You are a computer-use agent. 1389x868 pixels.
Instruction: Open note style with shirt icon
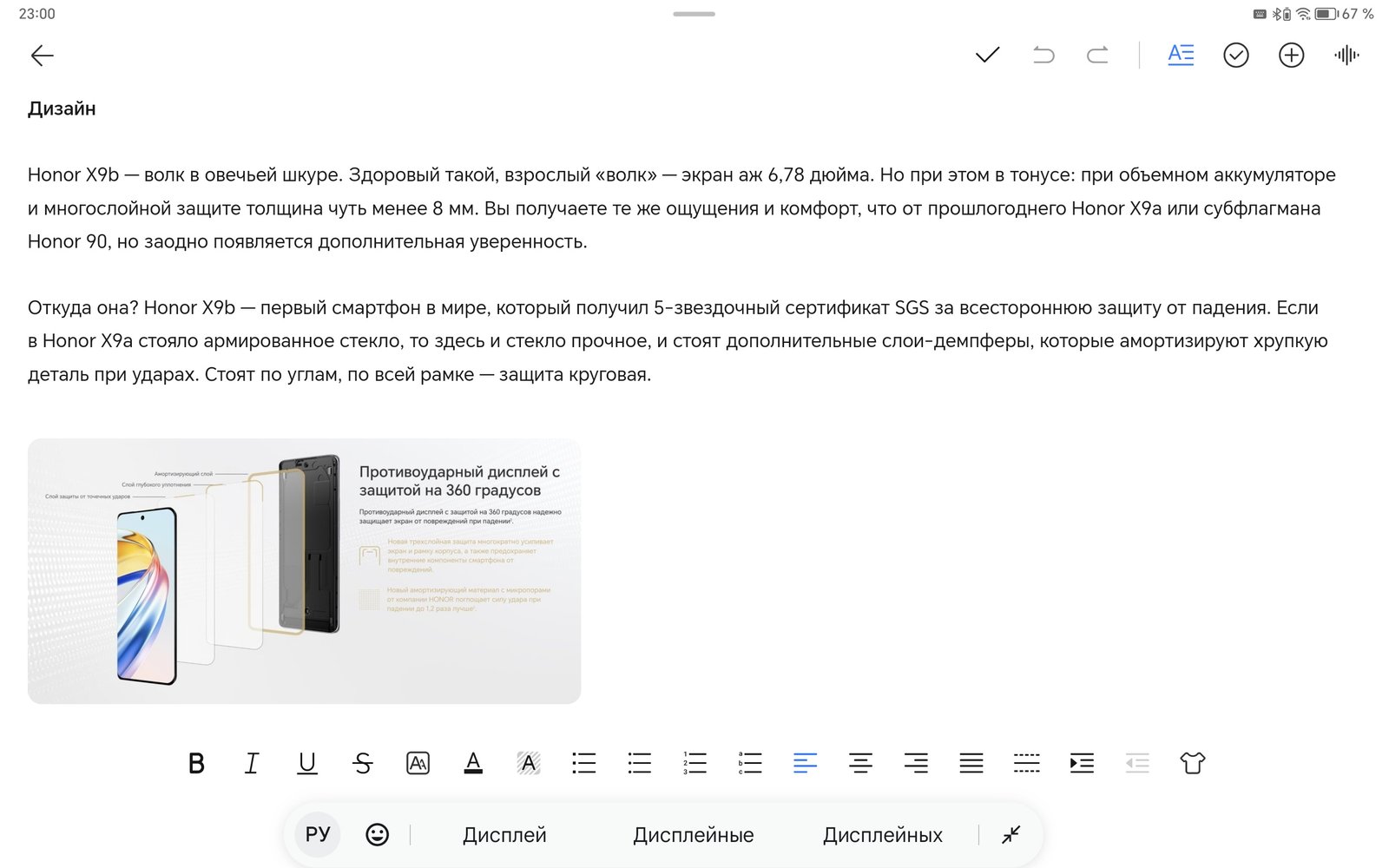pos(1193,763)
